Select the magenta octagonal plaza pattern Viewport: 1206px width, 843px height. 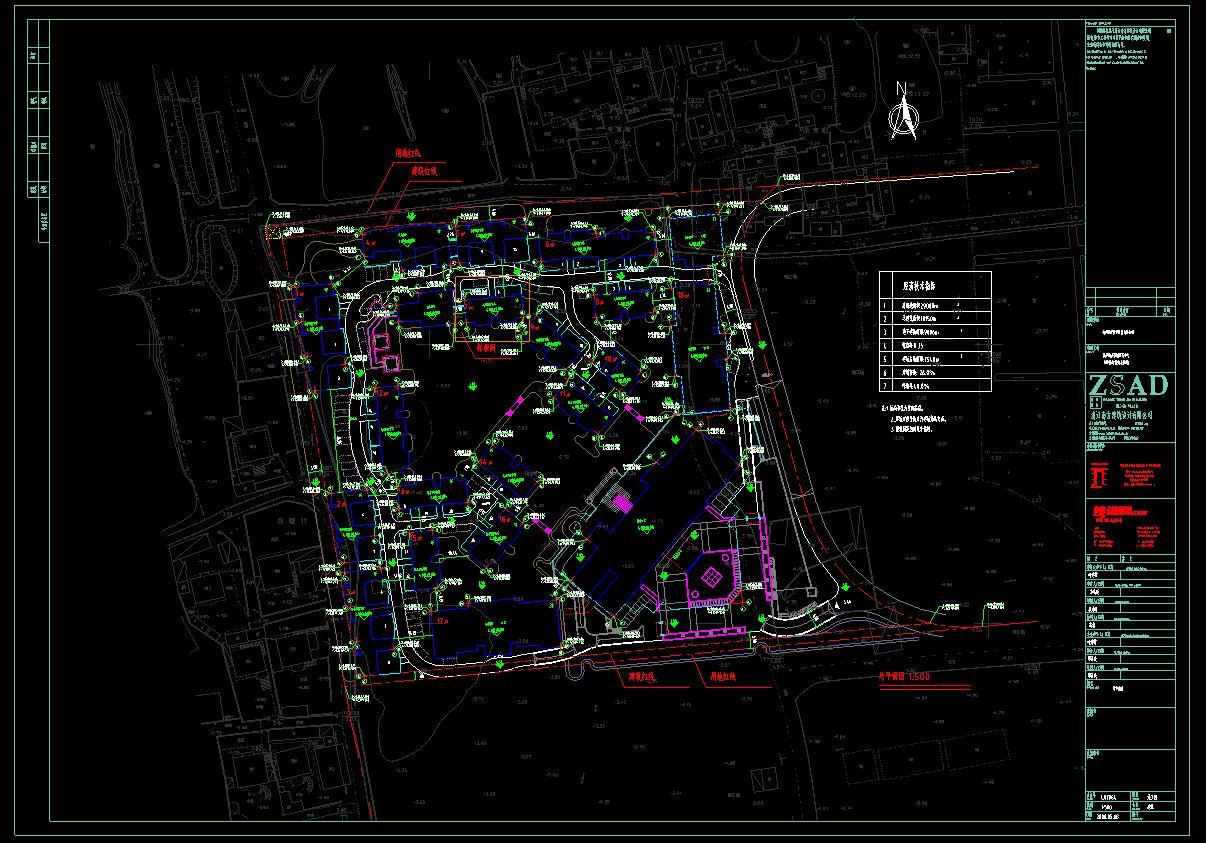tap(710, 576)
